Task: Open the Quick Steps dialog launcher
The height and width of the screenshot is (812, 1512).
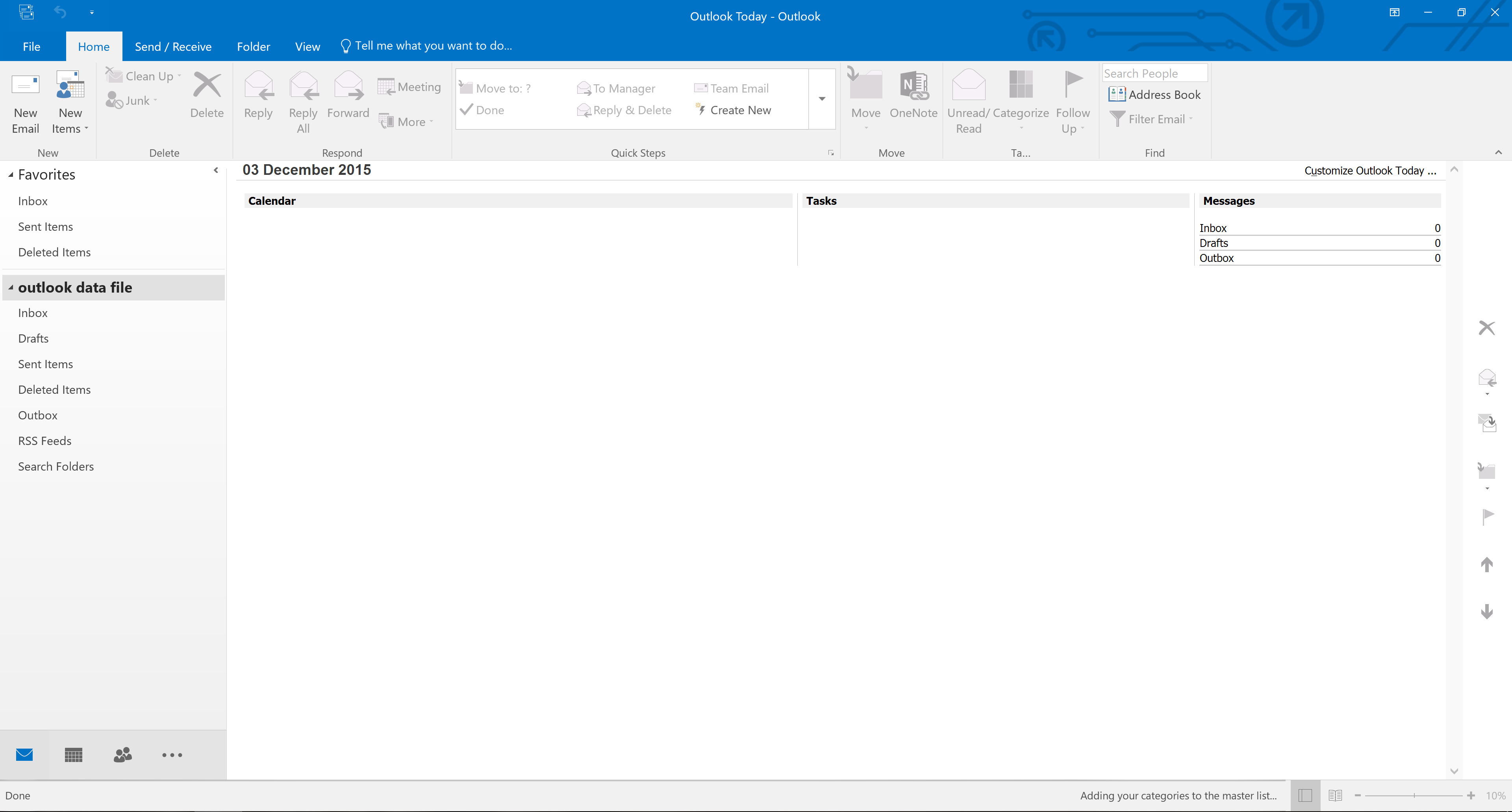Action: (x=830, y=153)
